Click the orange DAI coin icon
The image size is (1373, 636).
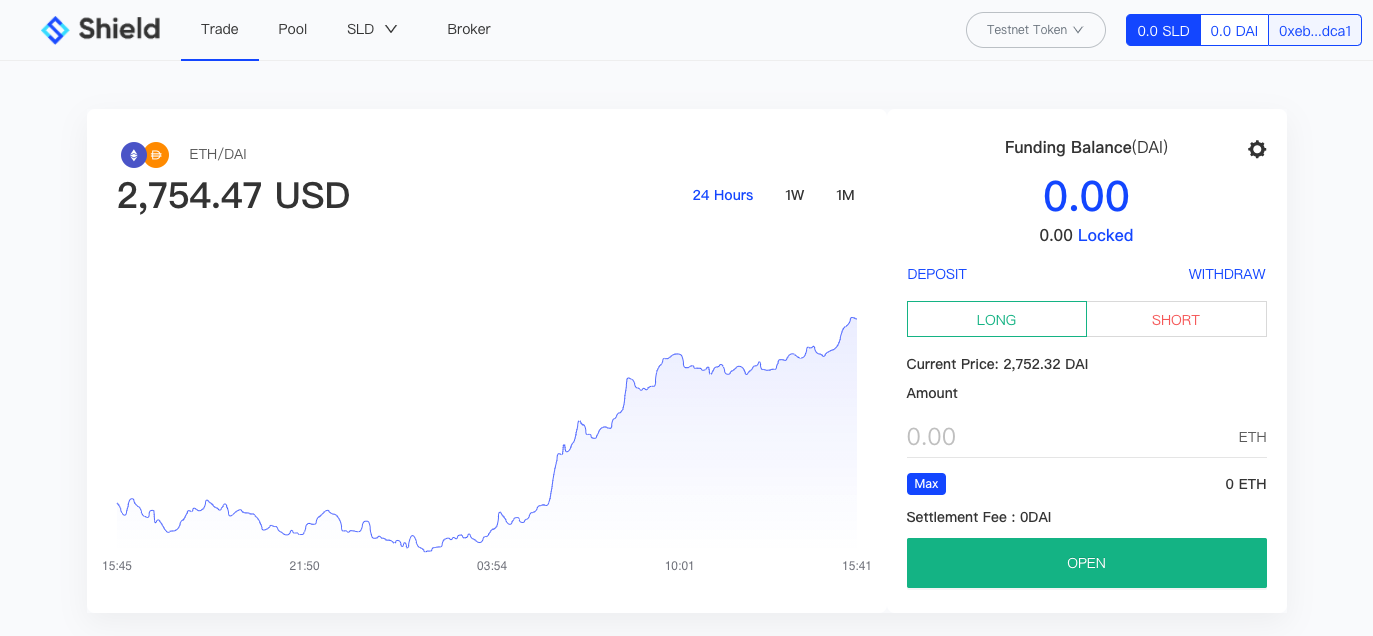tap(157, 155)
